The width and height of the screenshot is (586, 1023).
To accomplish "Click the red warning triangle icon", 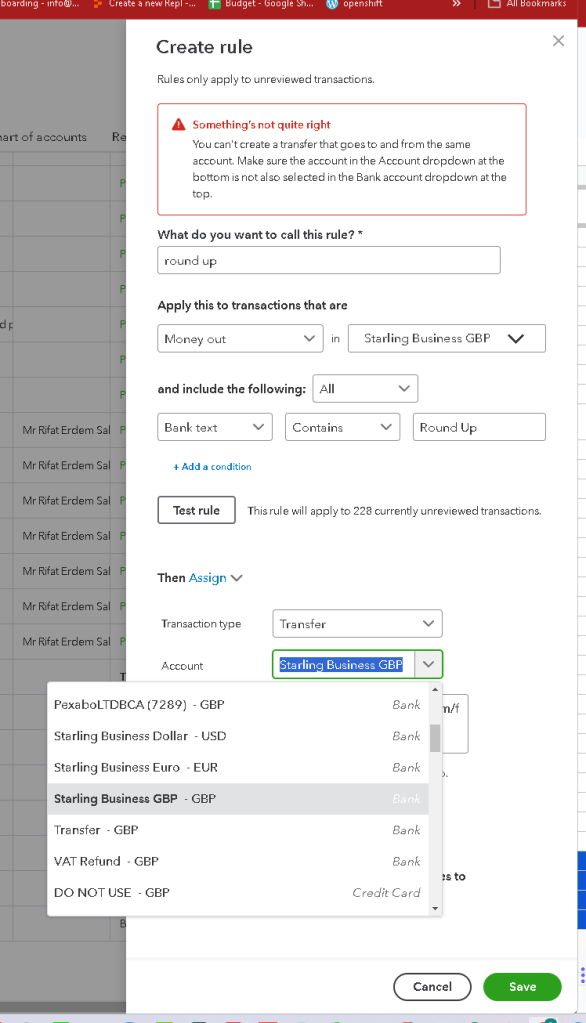I will click(178, 124).
